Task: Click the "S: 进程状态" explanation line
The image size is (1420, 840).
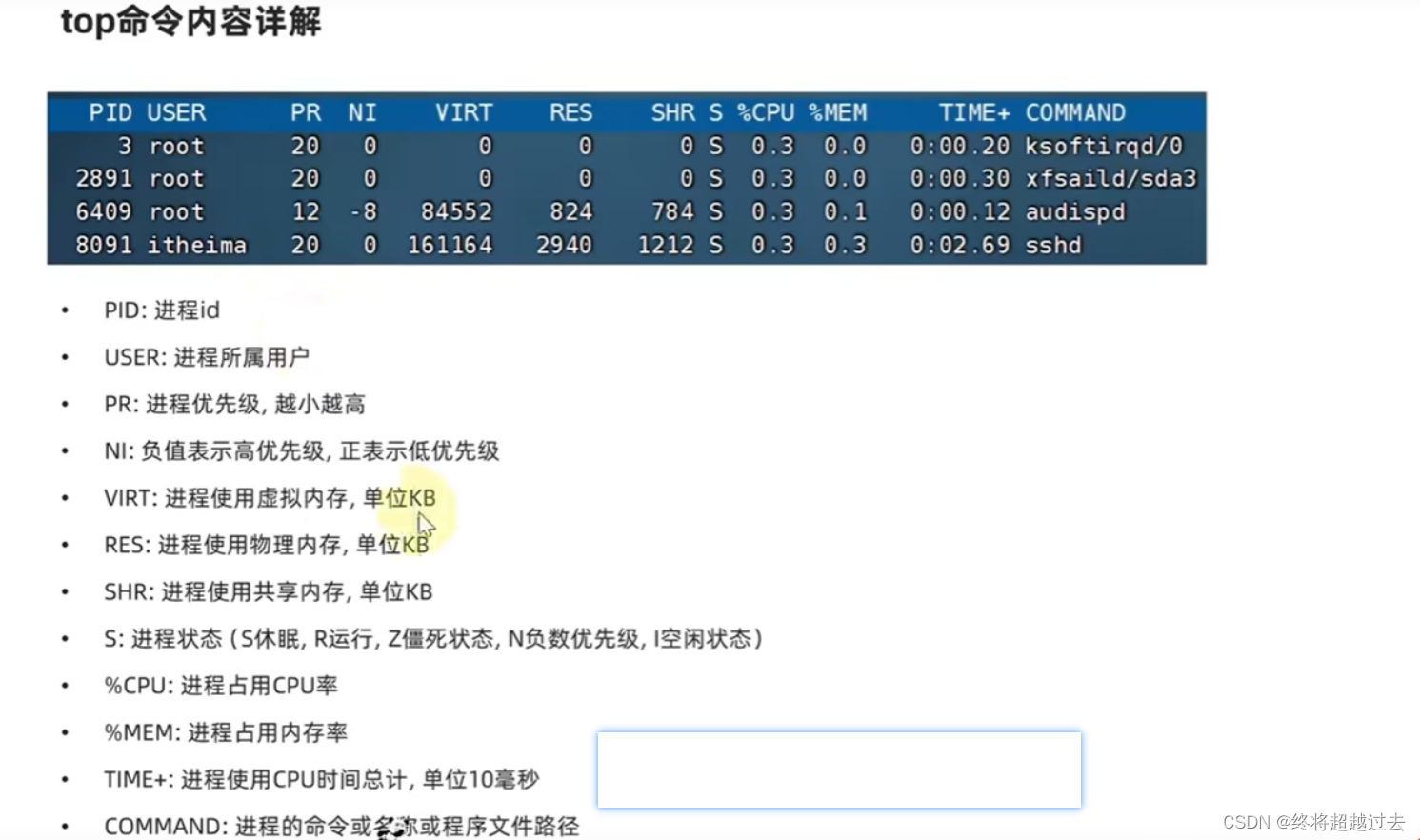Action: [x=433, y=638]
